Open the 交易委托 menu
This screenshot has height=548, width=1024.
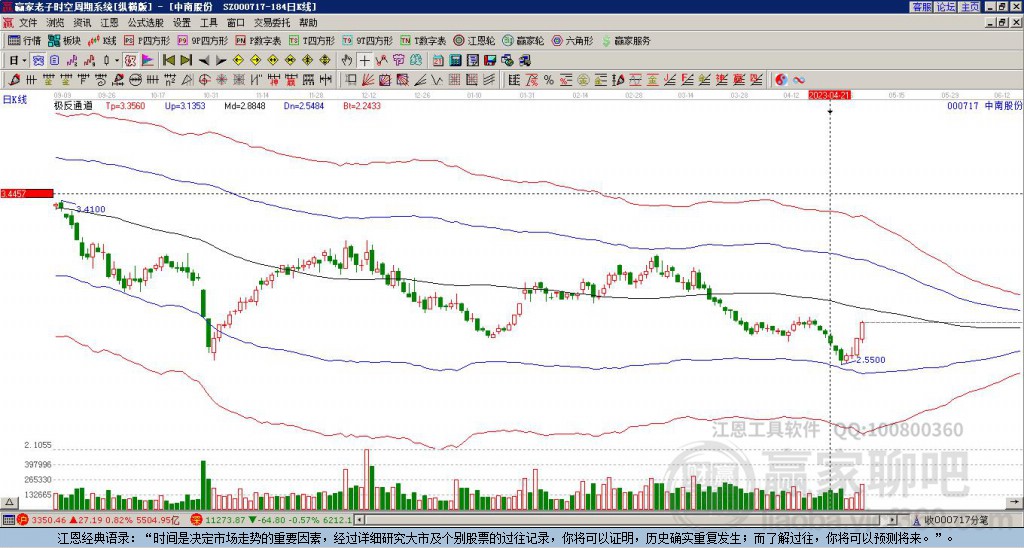272,23
